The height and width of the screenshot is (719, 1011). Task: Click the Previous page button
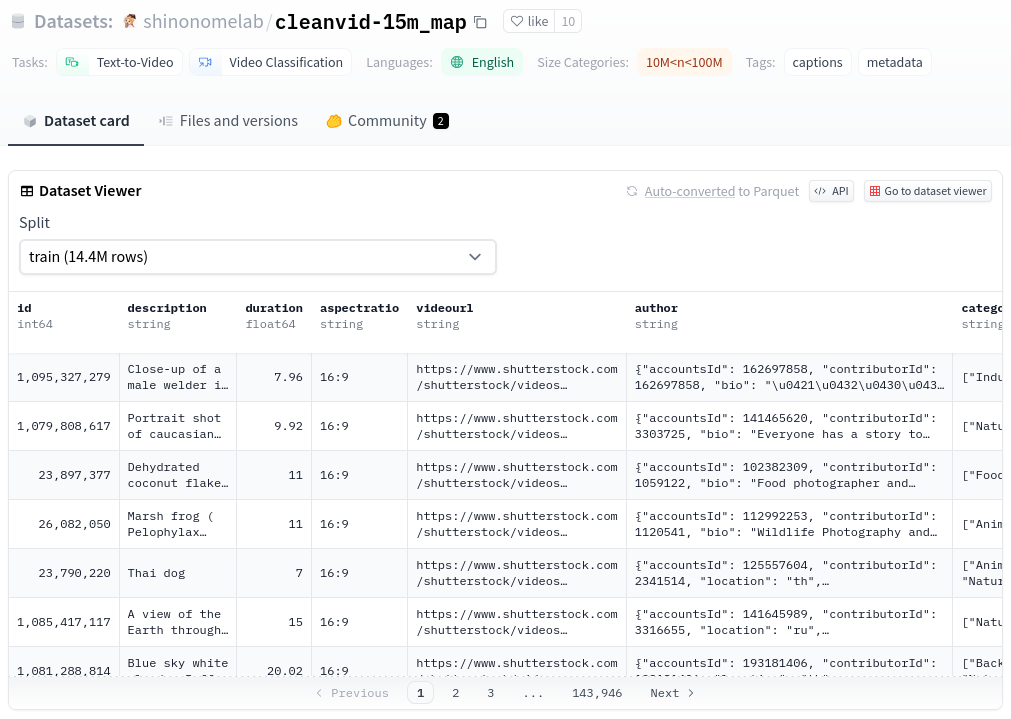[x=352, y=693]
